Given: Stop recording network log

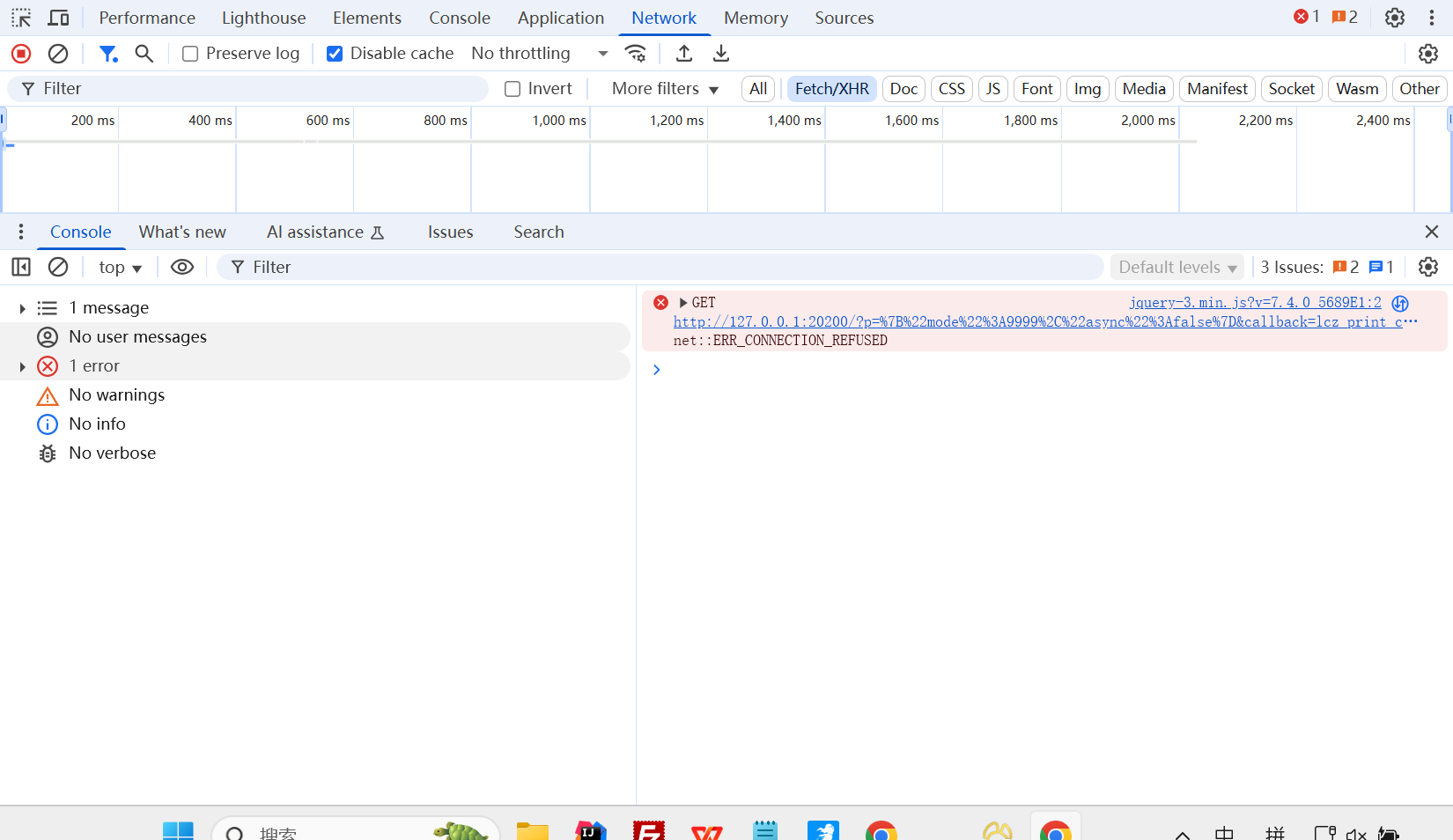Looking at the screenshot, I should coord(21,54).
